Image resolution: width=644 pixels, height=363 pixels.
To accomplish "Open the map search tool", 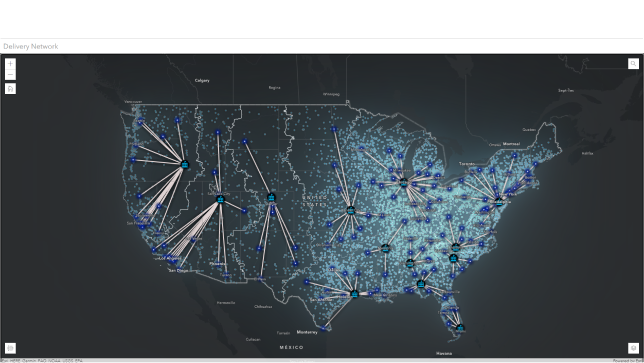I will click(x=633, y=63).
